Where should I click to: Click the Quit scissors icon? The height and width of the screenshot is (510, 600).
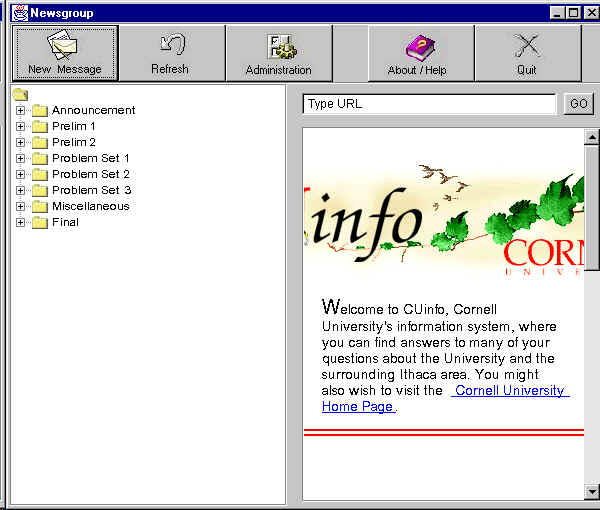(x=526, y=46)
